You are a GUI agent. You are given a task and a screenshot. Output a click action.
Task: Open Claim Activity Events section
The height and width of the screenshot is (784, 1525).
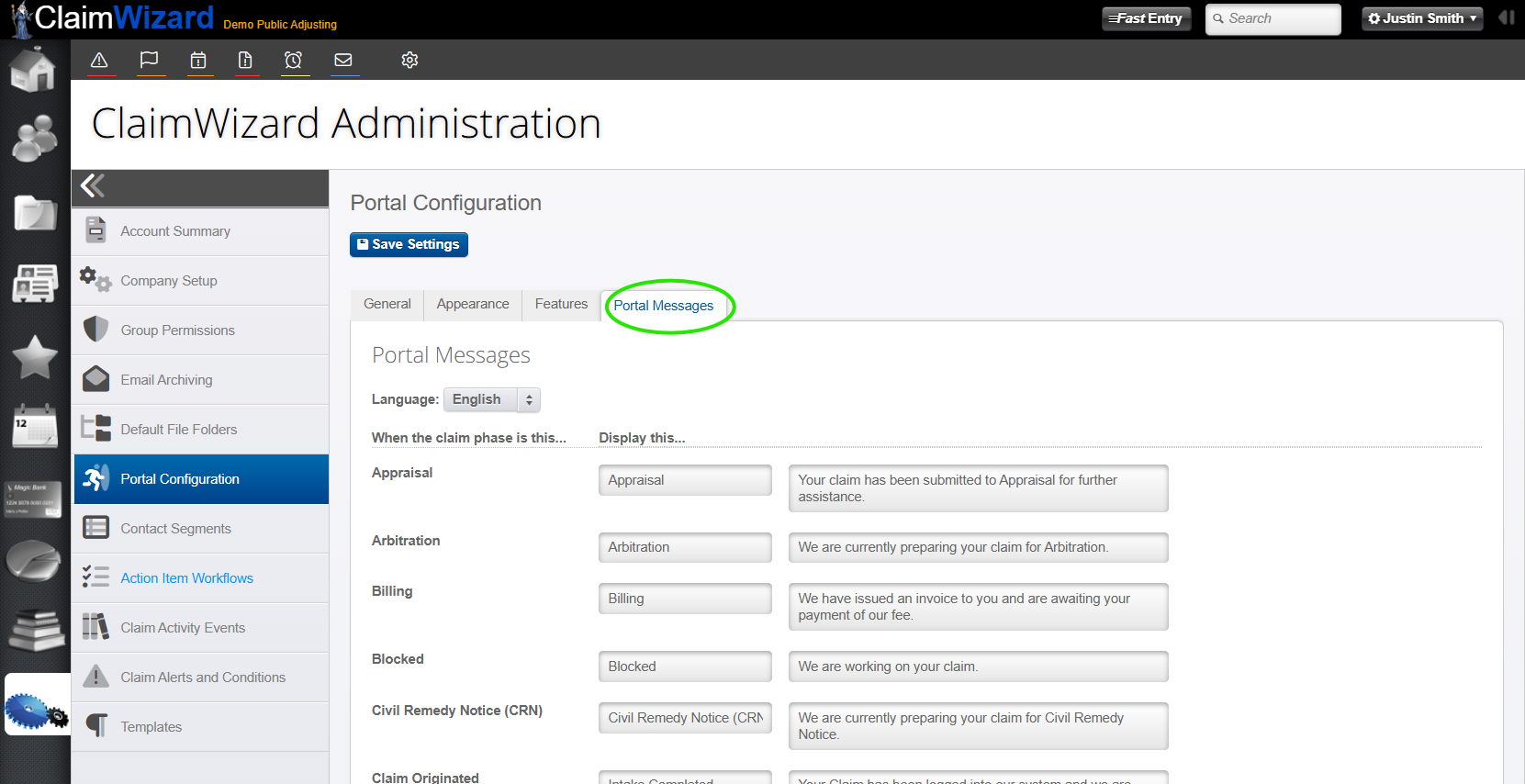201,628
